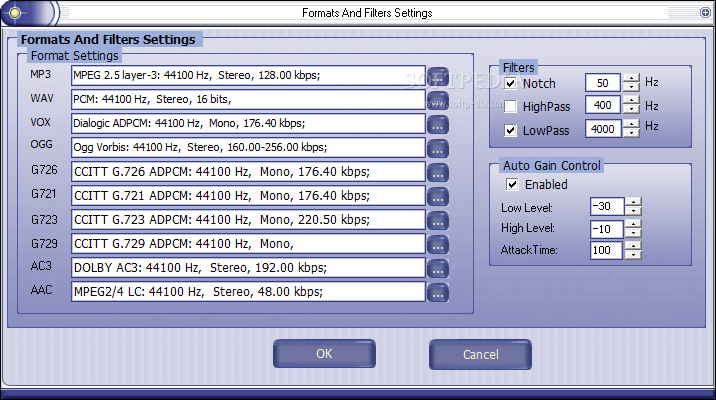Viewport: 716px width, 400px height.
Task: Click the High Level field showing -10
Action: [x=607, y=229]
